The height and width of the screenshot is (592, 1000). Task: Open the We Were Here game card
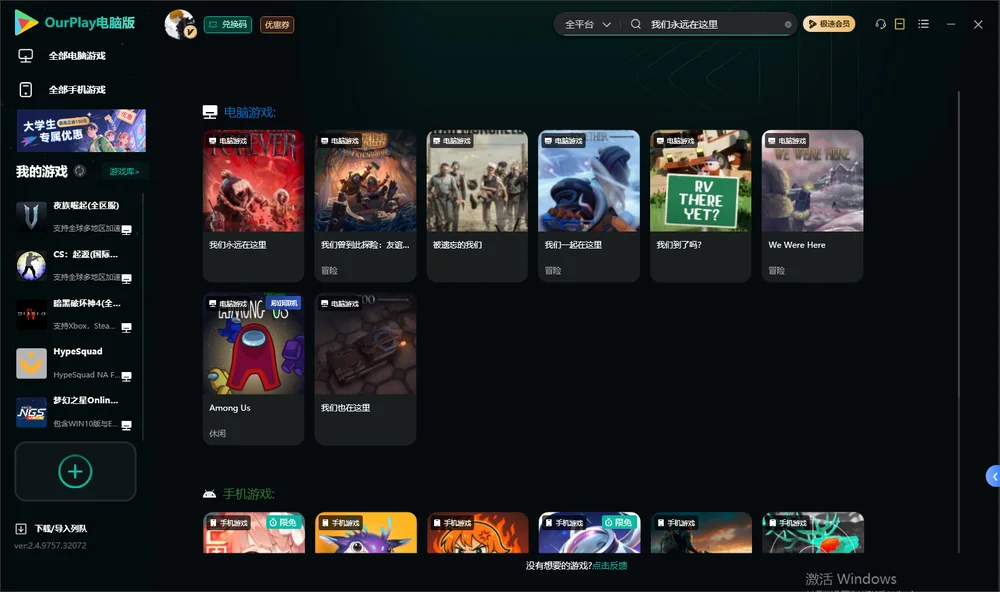coord(812,206)
